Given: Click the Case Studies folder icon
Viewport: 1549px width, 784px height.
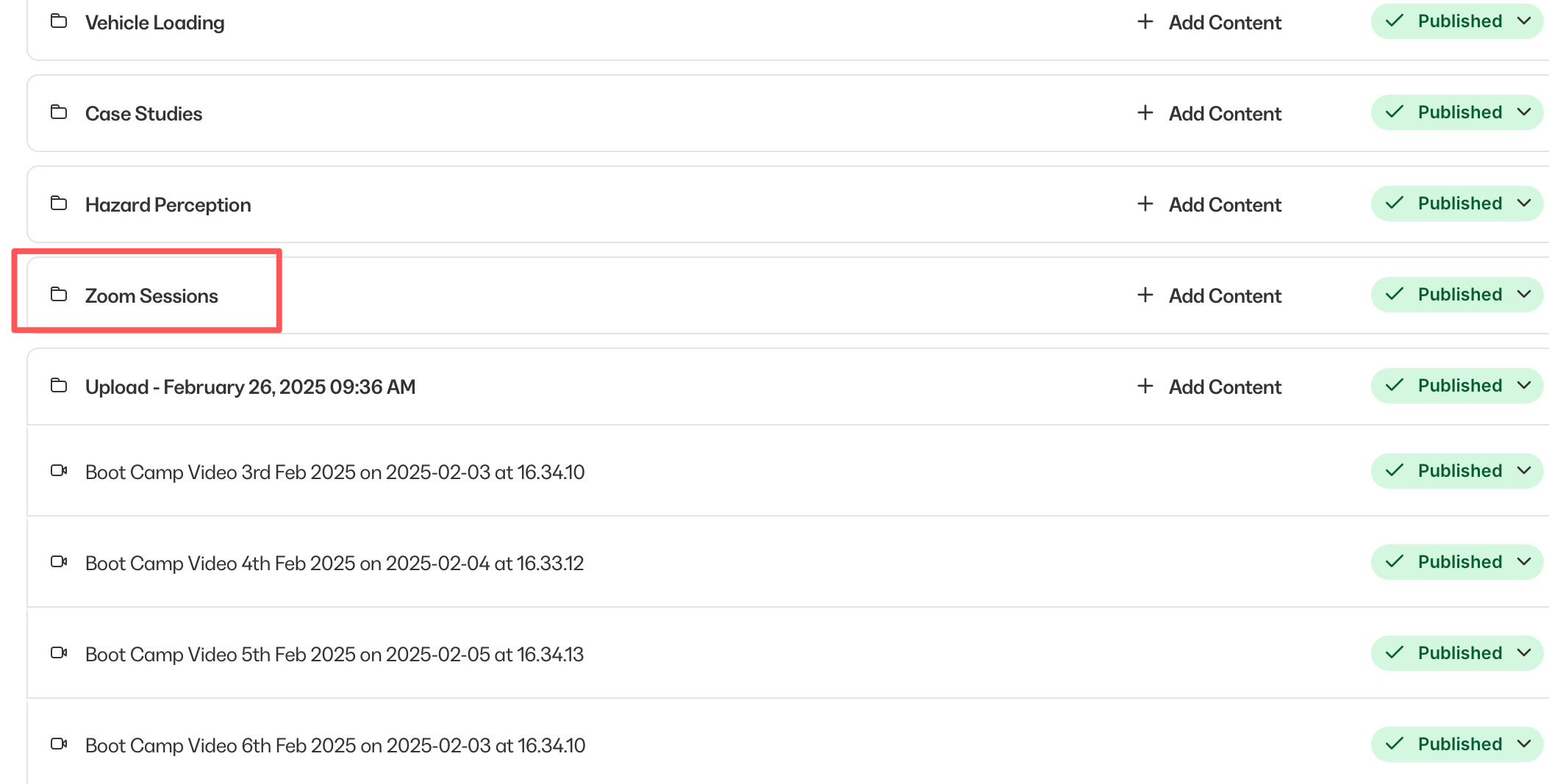Looking at the screenshot, I should coord(59,112).
